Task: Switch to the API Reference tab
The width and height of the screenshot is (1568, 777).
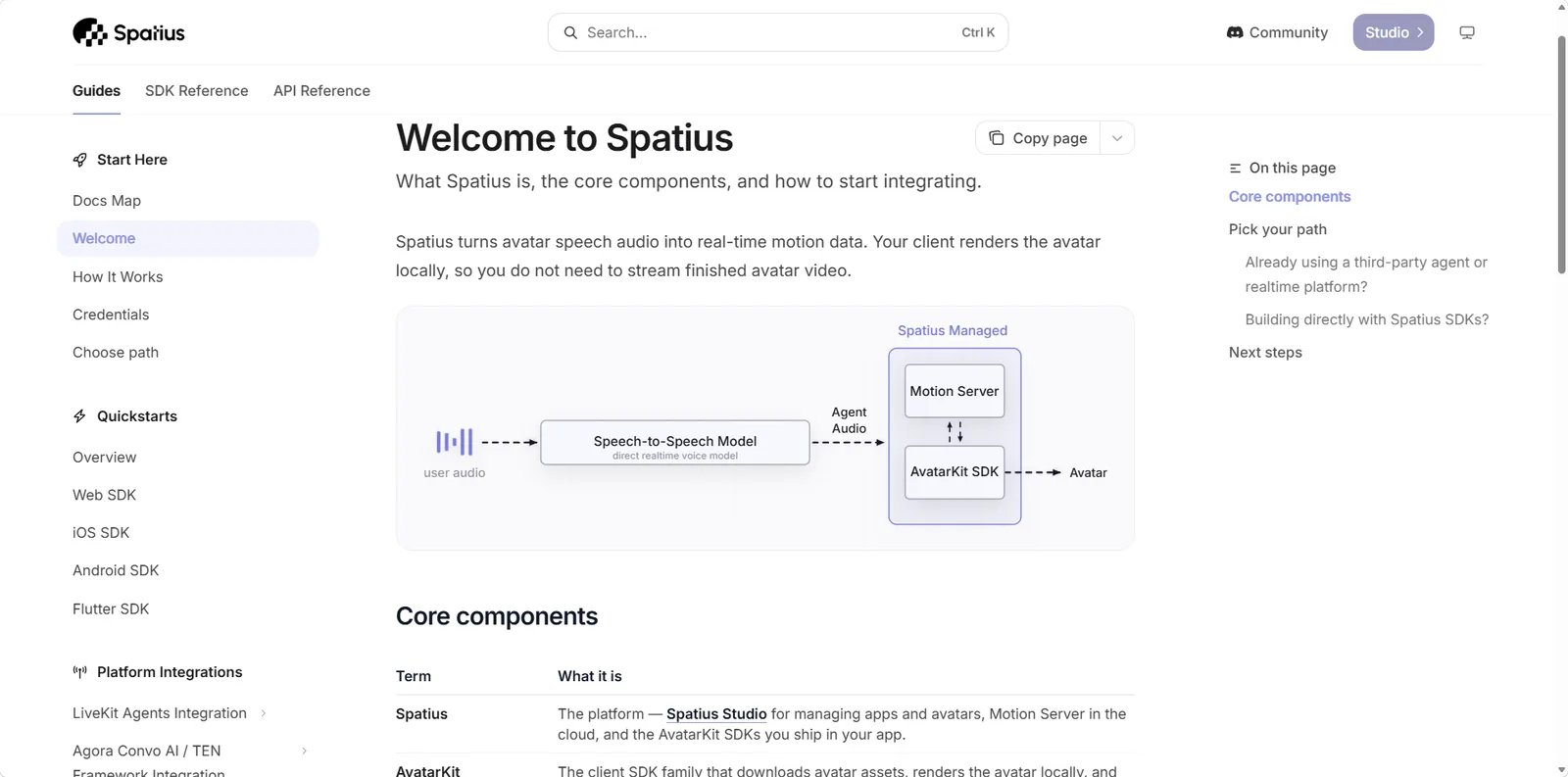Action: click(x=321, y=90)
